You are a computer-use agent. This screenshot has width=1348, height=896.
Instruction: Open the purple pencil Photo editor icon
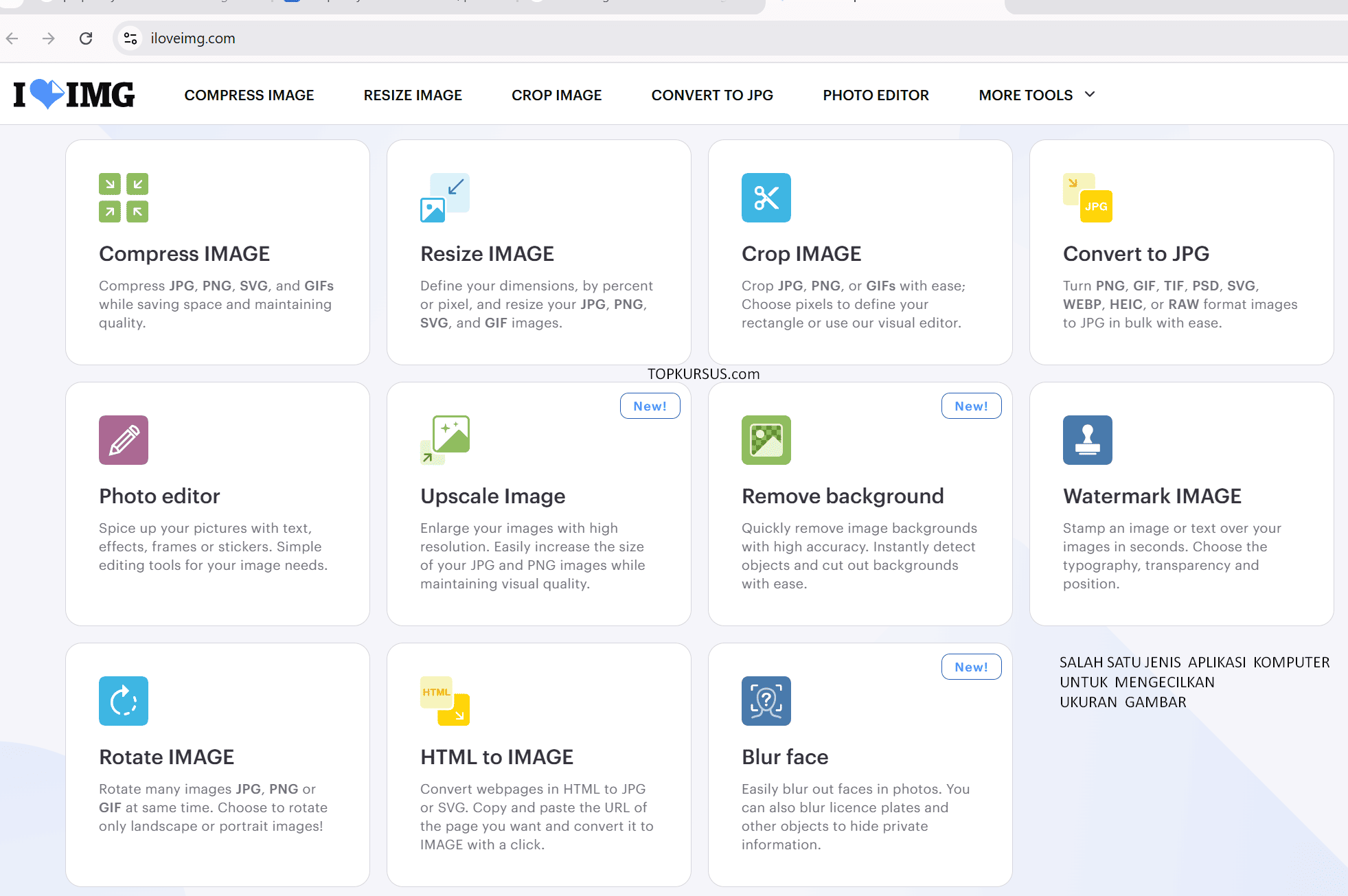124,440
